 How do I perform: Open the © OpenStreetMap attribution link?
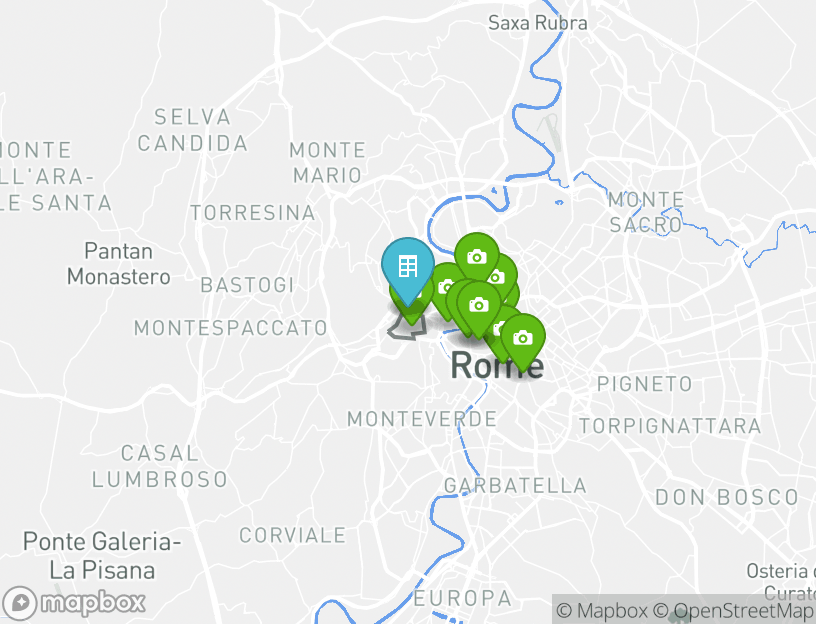(734, 611)
